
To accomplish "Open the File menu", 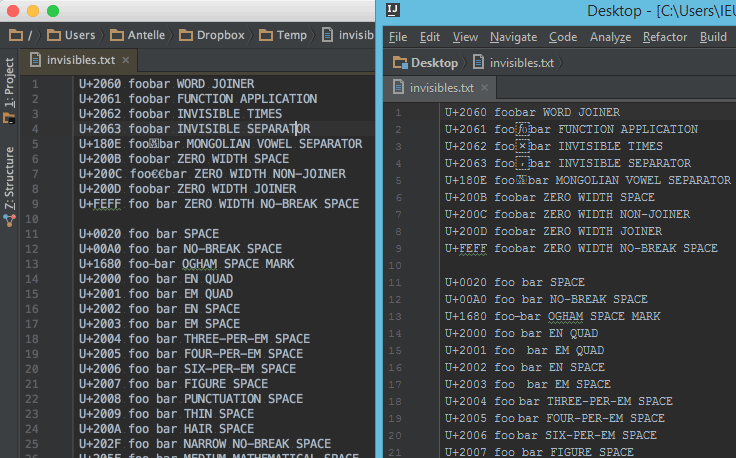I will click(x=398, y=37).
